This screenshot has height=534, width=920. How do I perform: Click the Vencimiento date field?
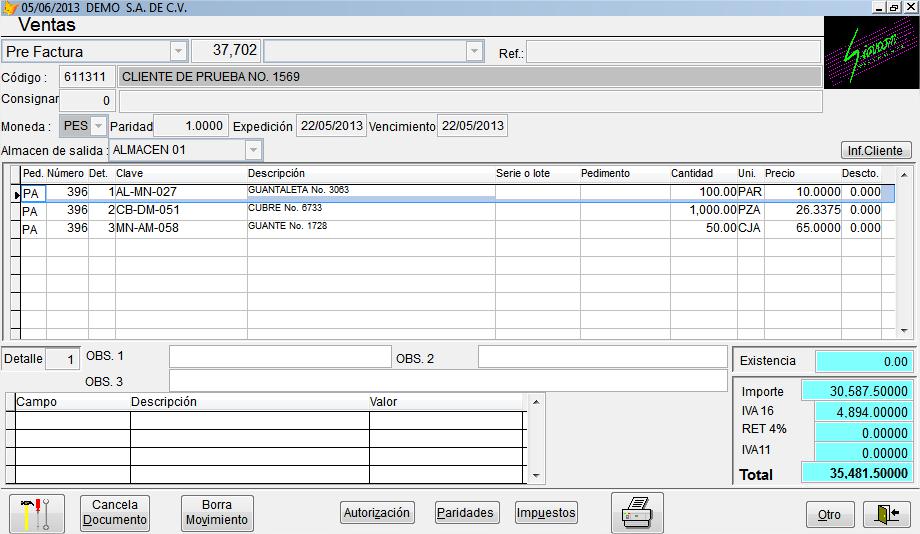[x=472, y=126]
